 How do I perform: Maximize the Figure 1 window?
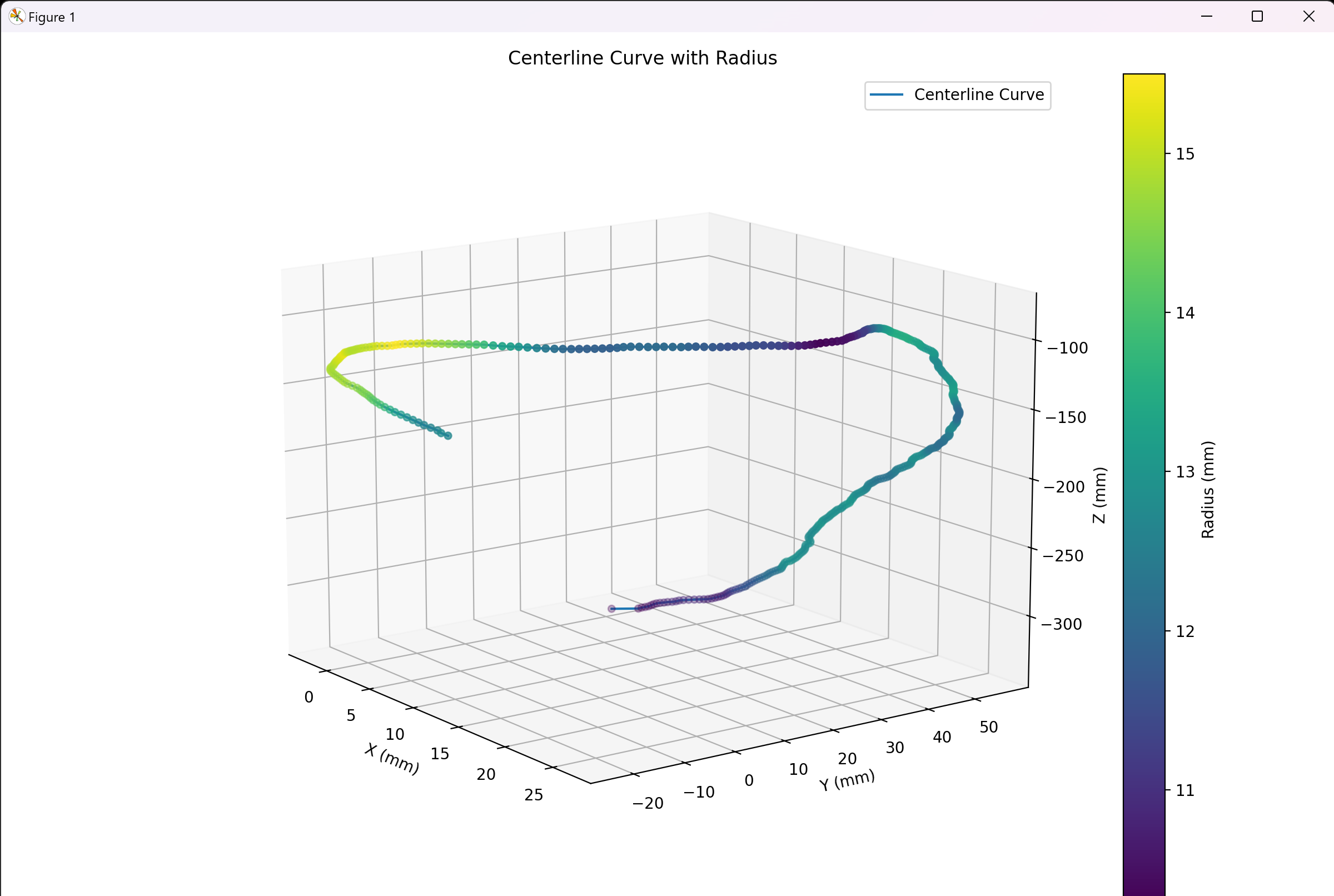pos(1257,17)
